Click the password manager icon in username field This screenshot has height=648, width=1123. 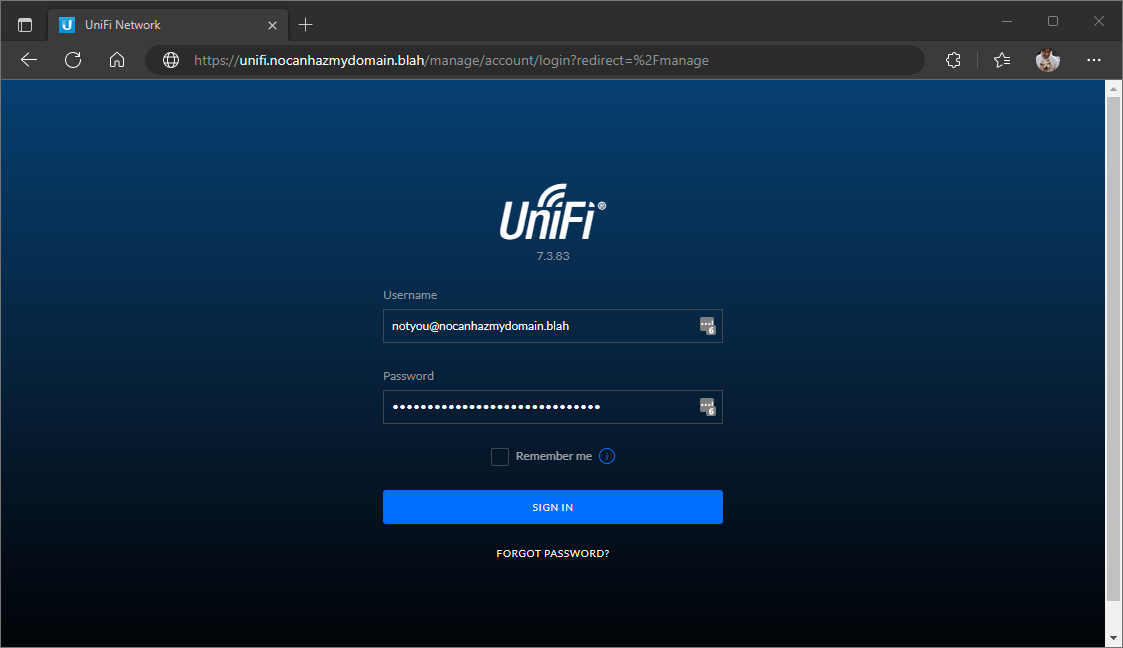click(708, 326)
